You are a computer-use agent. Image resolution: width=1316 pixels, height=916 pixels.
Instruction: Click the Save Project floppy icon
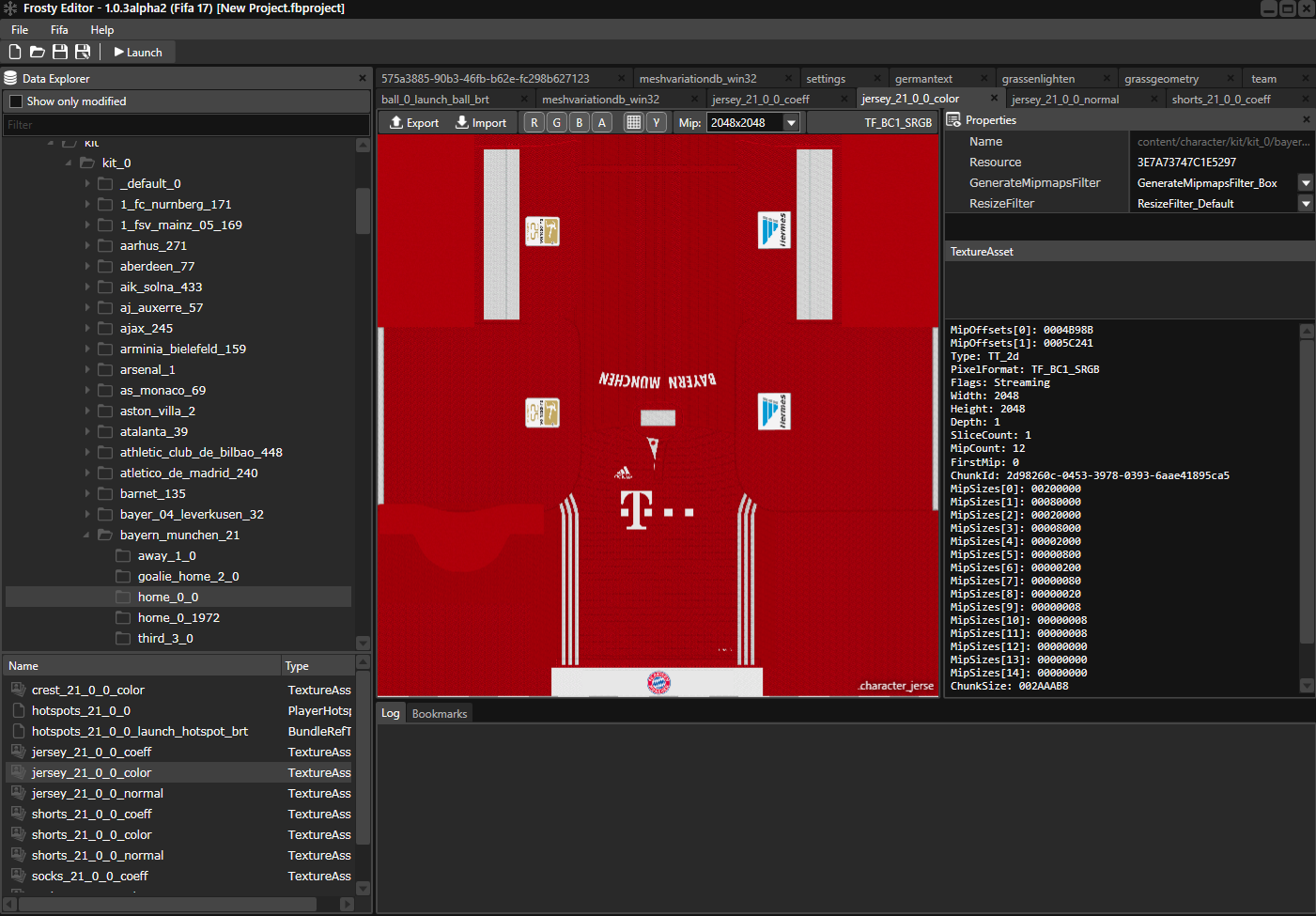(x=60, y=52)
